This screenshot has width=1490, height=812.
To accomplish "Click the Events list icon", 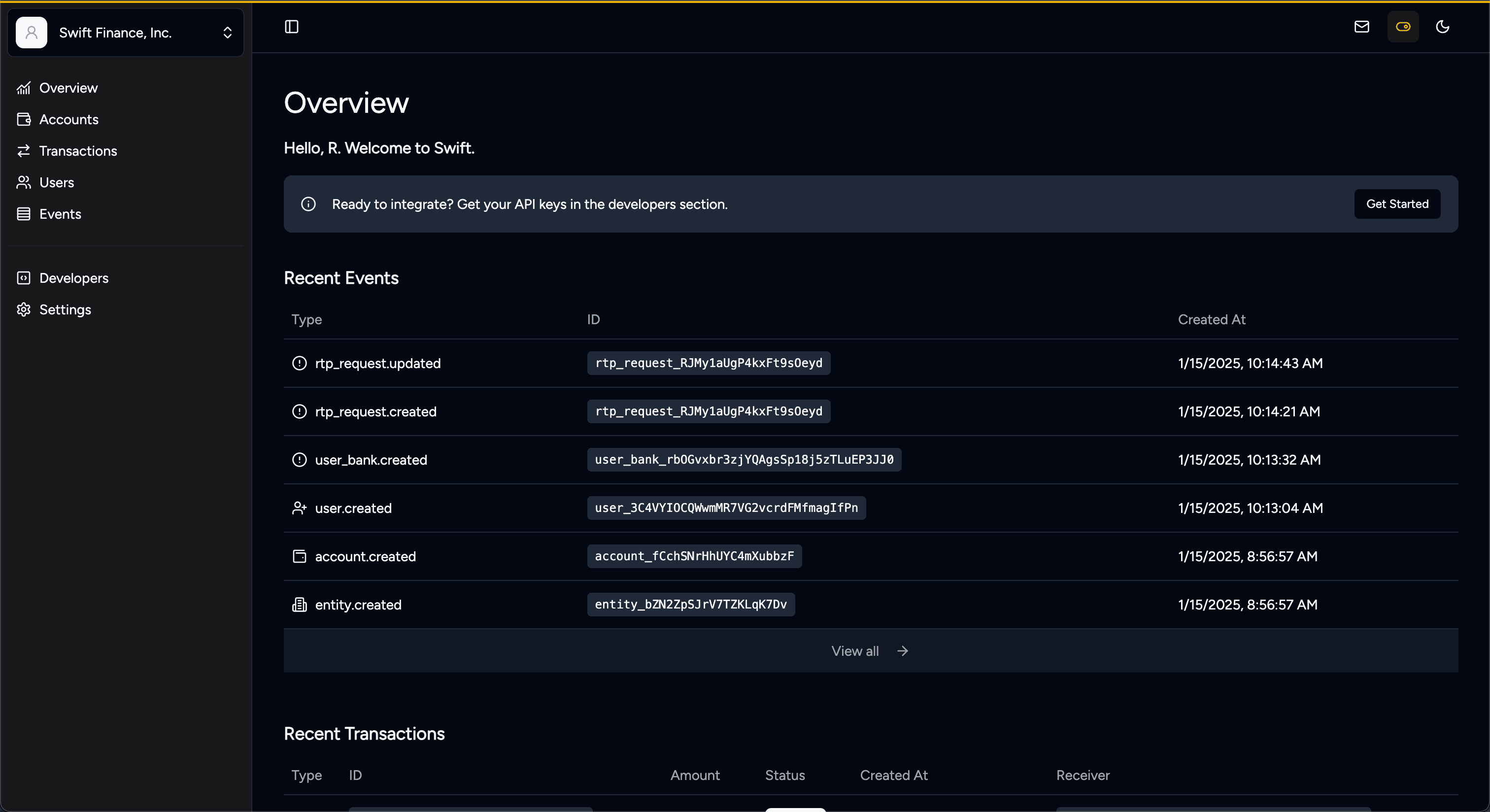I will pos(24,214).
